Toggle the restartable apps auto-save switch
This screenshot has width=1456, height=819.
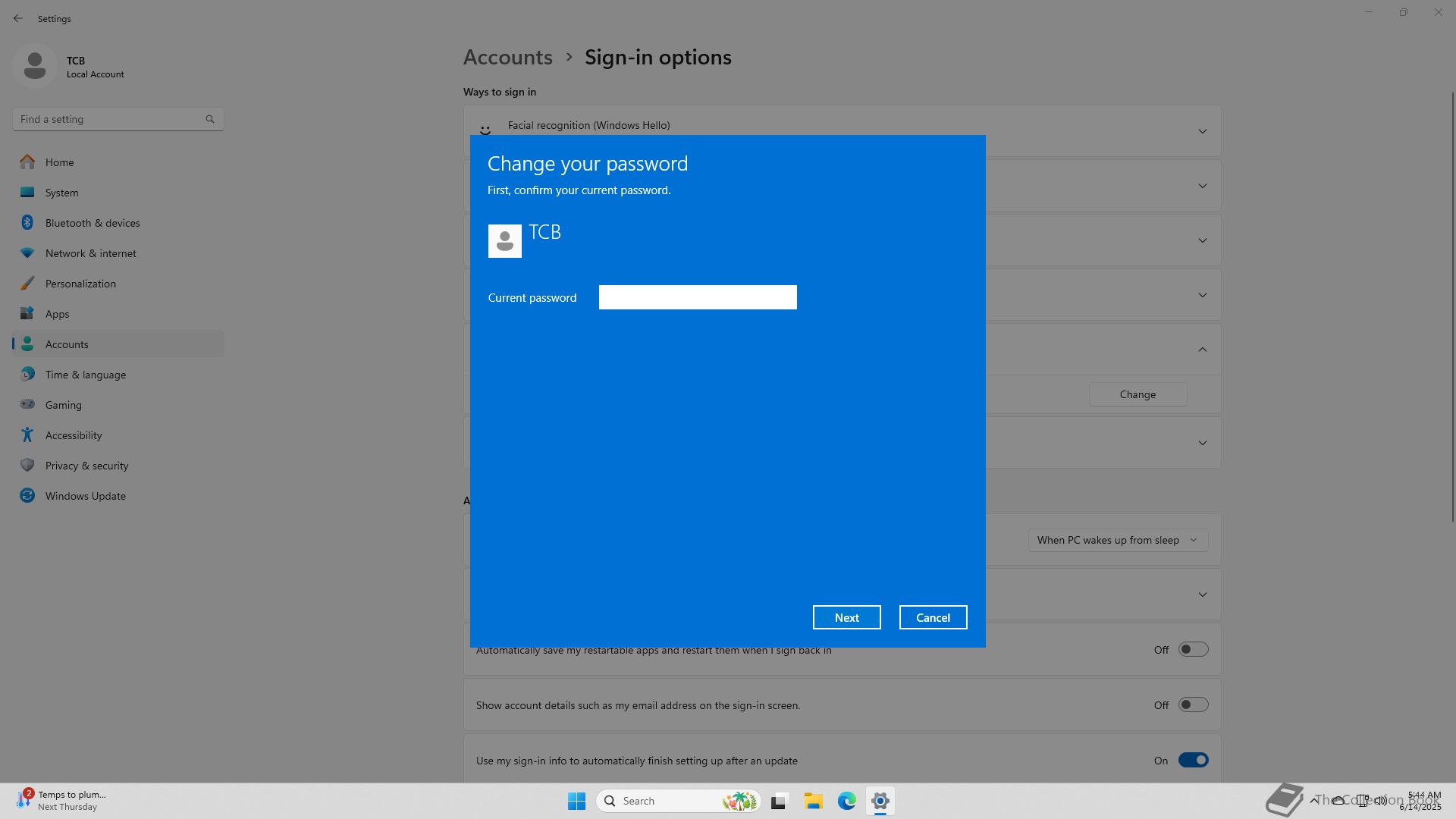point(1192,650)
